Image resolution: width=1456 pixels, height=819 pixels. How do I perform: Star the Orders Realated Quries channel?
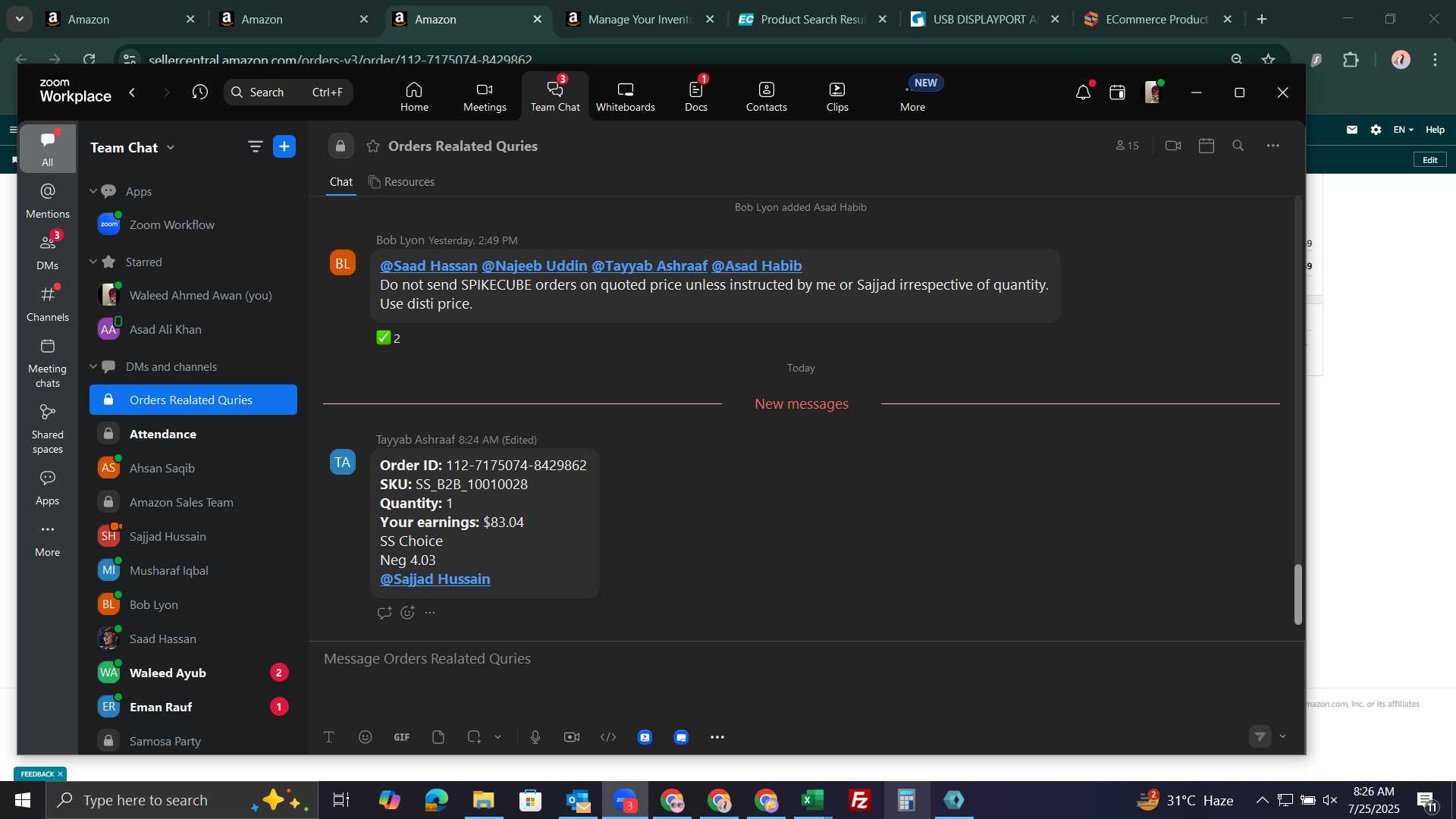pos(373,146)
